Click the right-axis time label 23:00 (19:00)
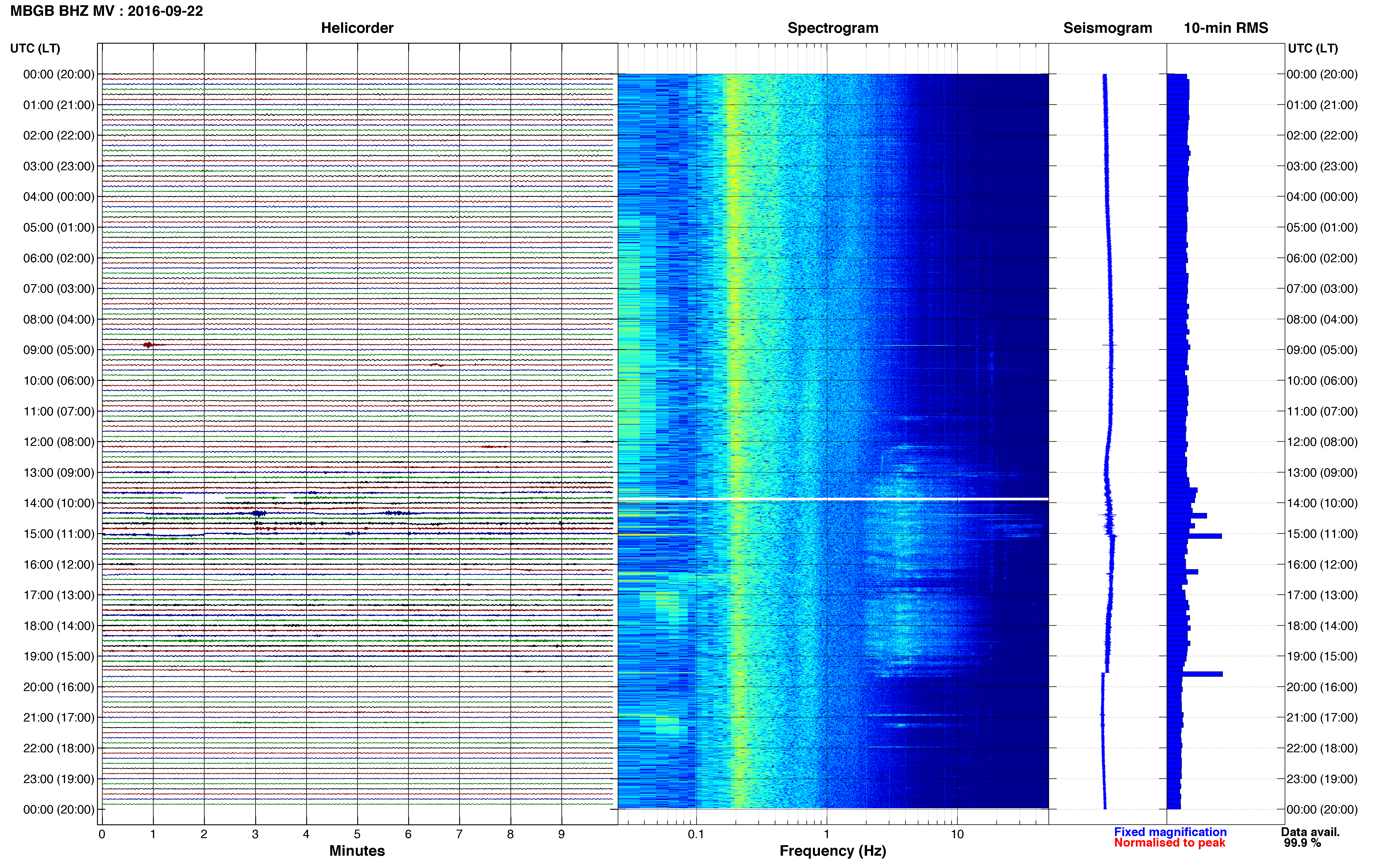This screenshot has height=868, width=1389. [1322, 779]
